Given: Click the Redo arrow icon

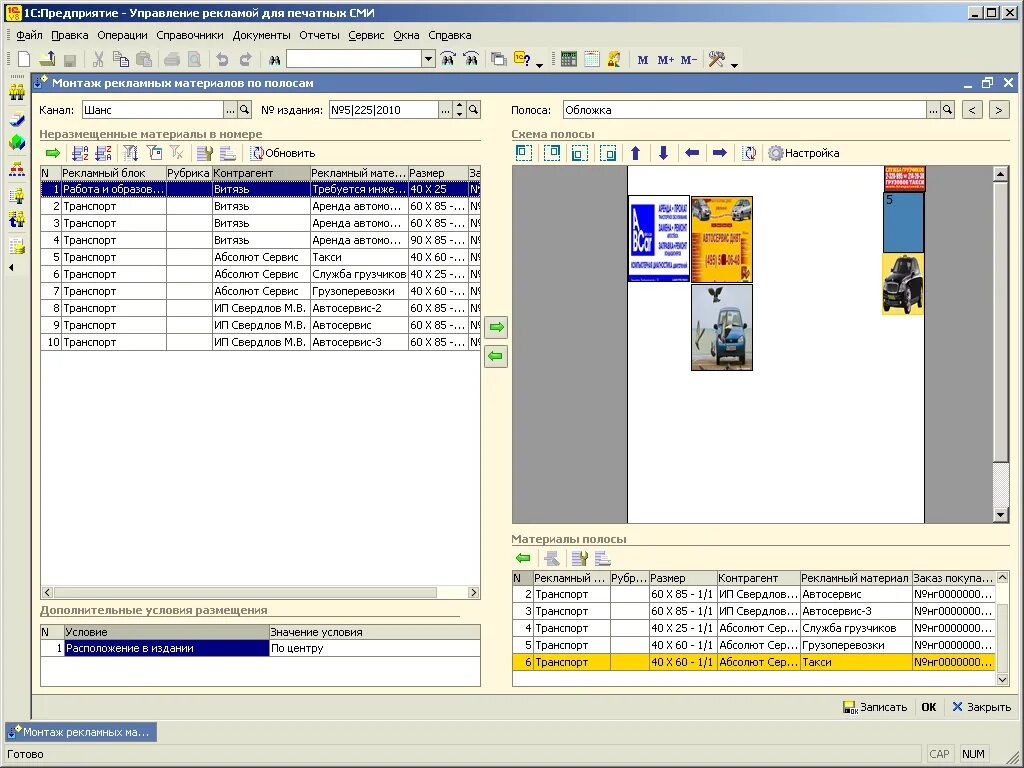Looking at the screenshot, I should pos(246,59).
